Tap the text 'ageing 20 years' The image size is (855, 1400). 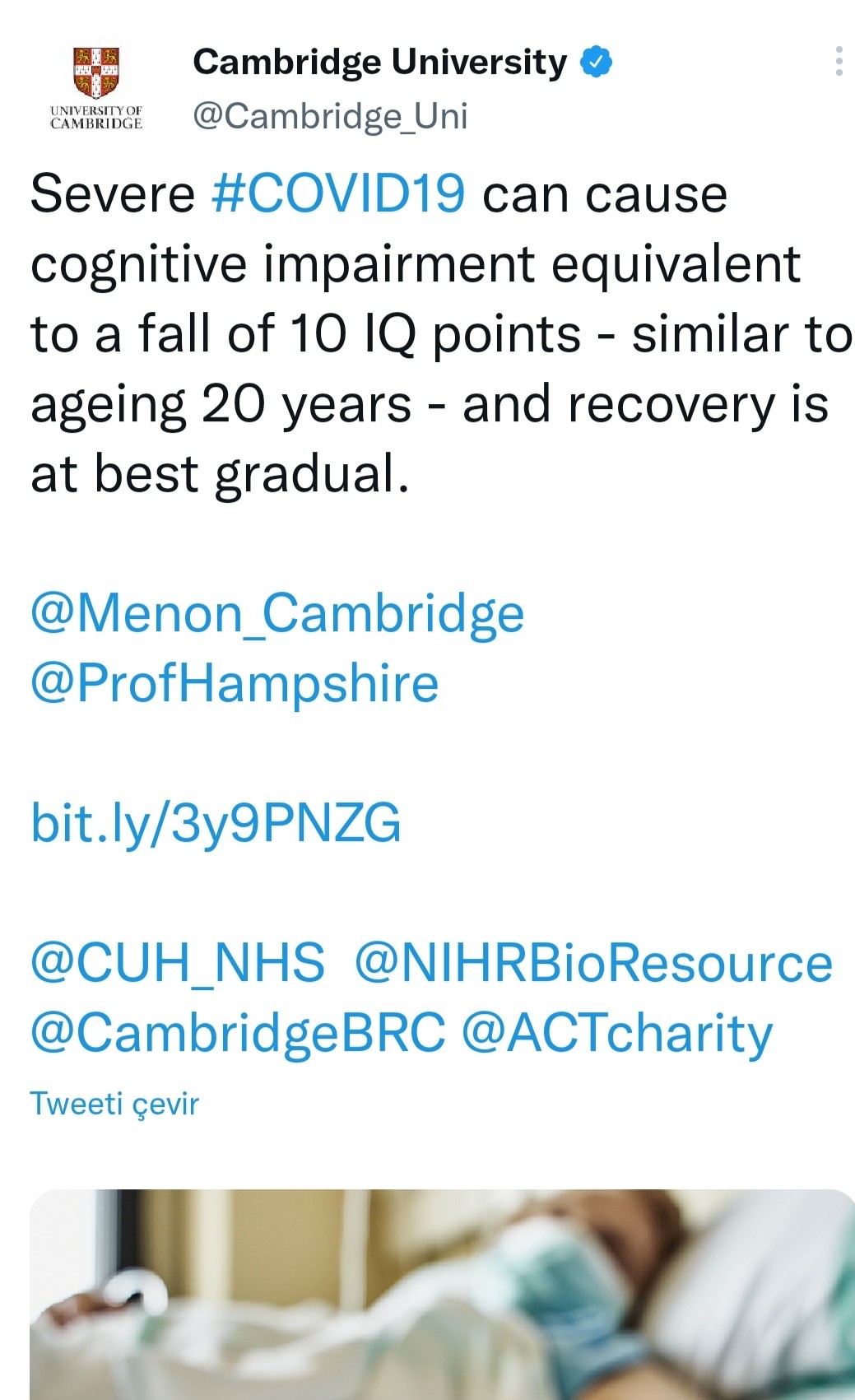[221, 404]
